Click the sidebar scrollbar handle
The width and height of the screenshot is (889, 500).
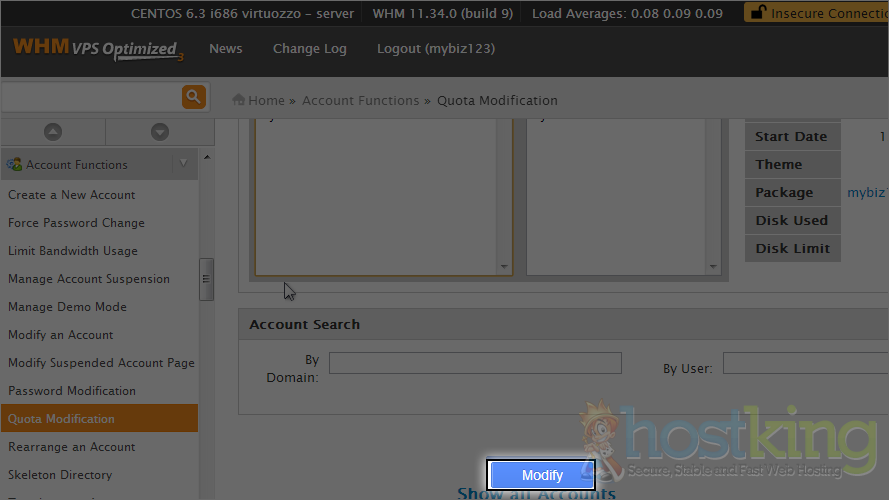pyautogui.click(x=206, y=279)
